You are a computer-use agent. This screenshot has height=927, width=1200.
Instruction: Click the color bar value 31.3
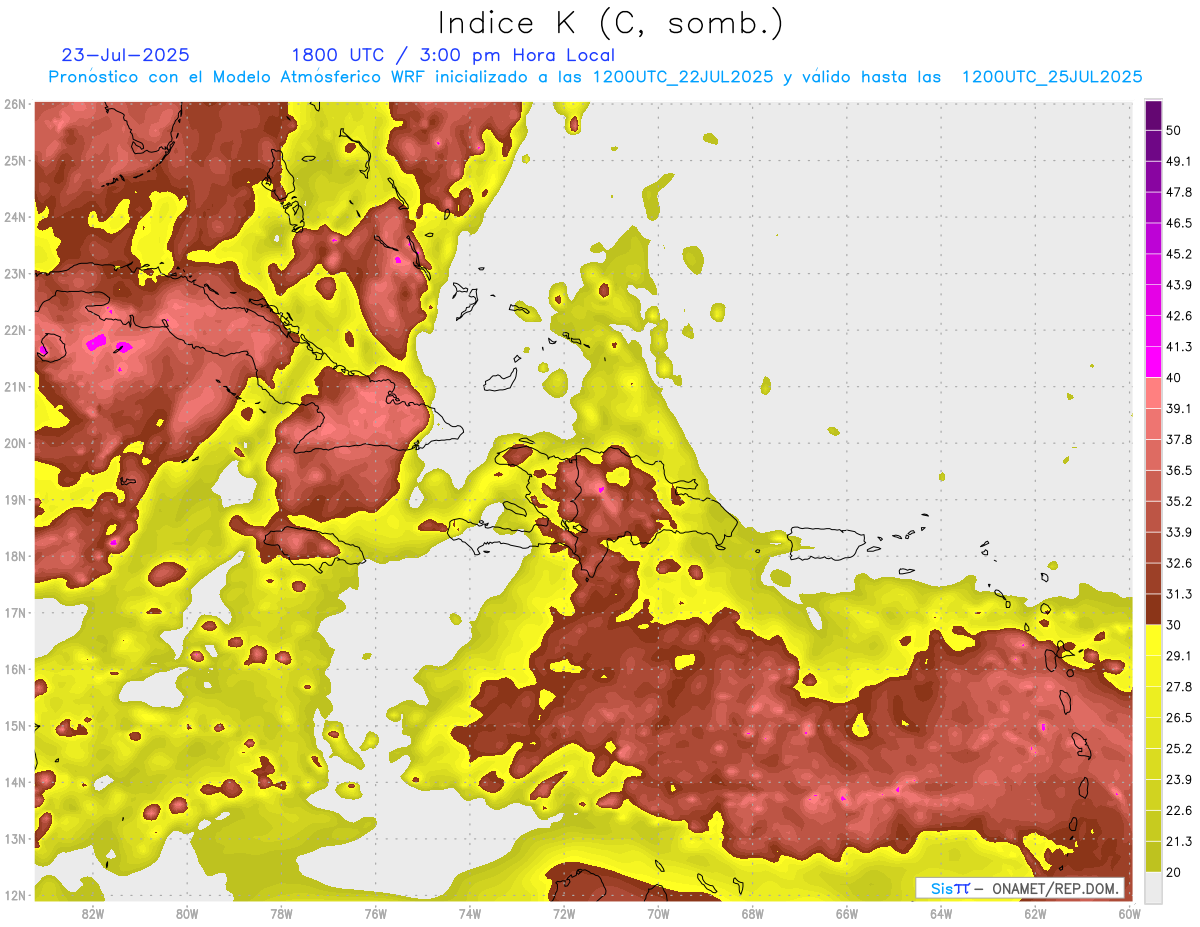[x=1180, y=594]
